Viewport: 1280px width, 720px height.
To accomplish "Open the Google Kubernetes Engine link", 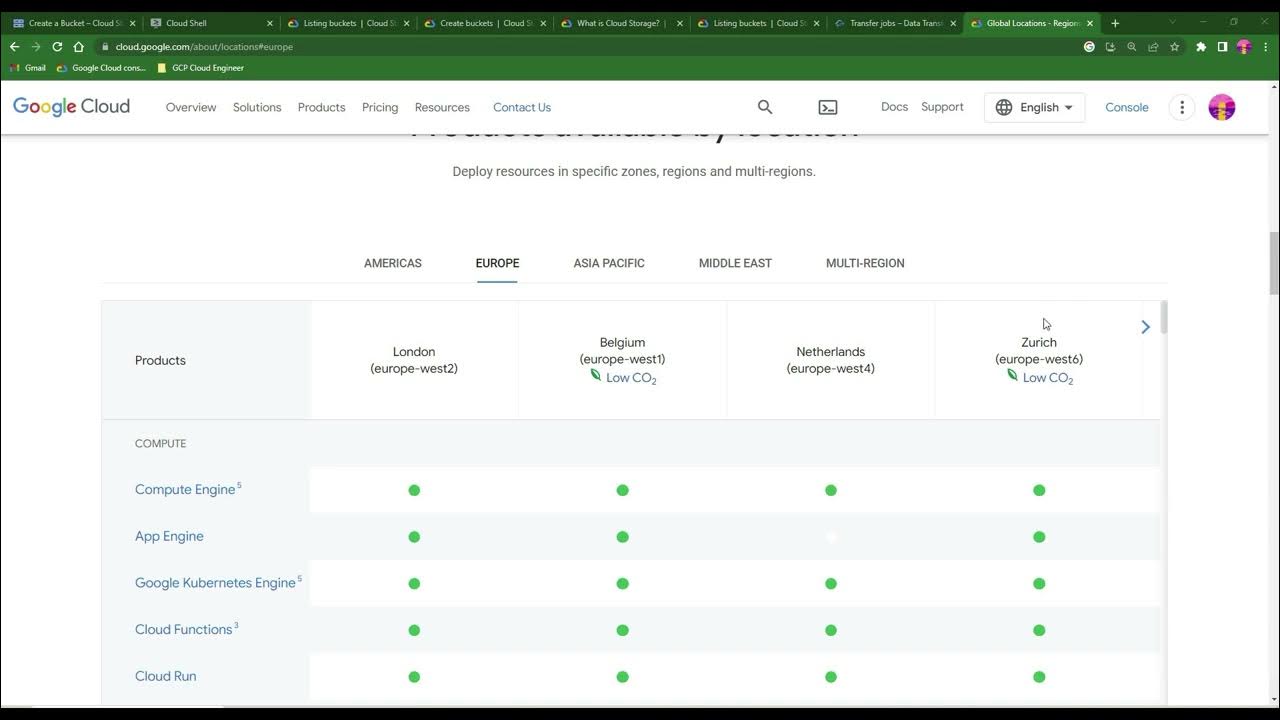I will point(215,583).
